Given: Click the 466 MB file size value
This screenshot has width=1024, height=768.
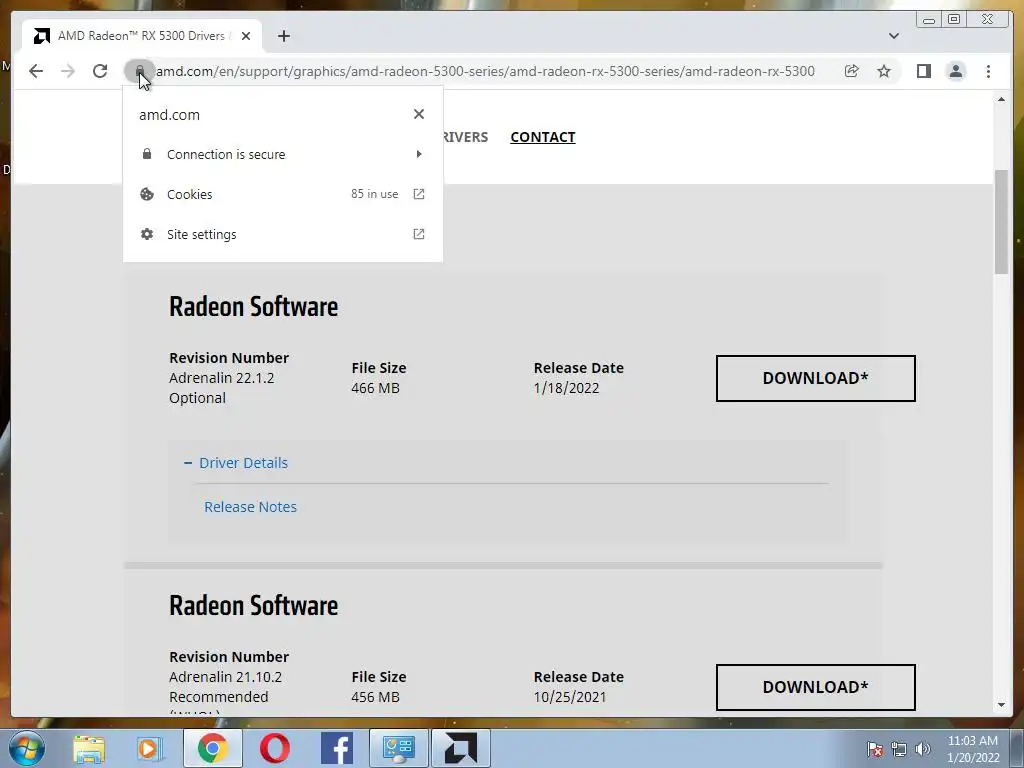Looking at the screenshot, I should (x=376, y=388).
